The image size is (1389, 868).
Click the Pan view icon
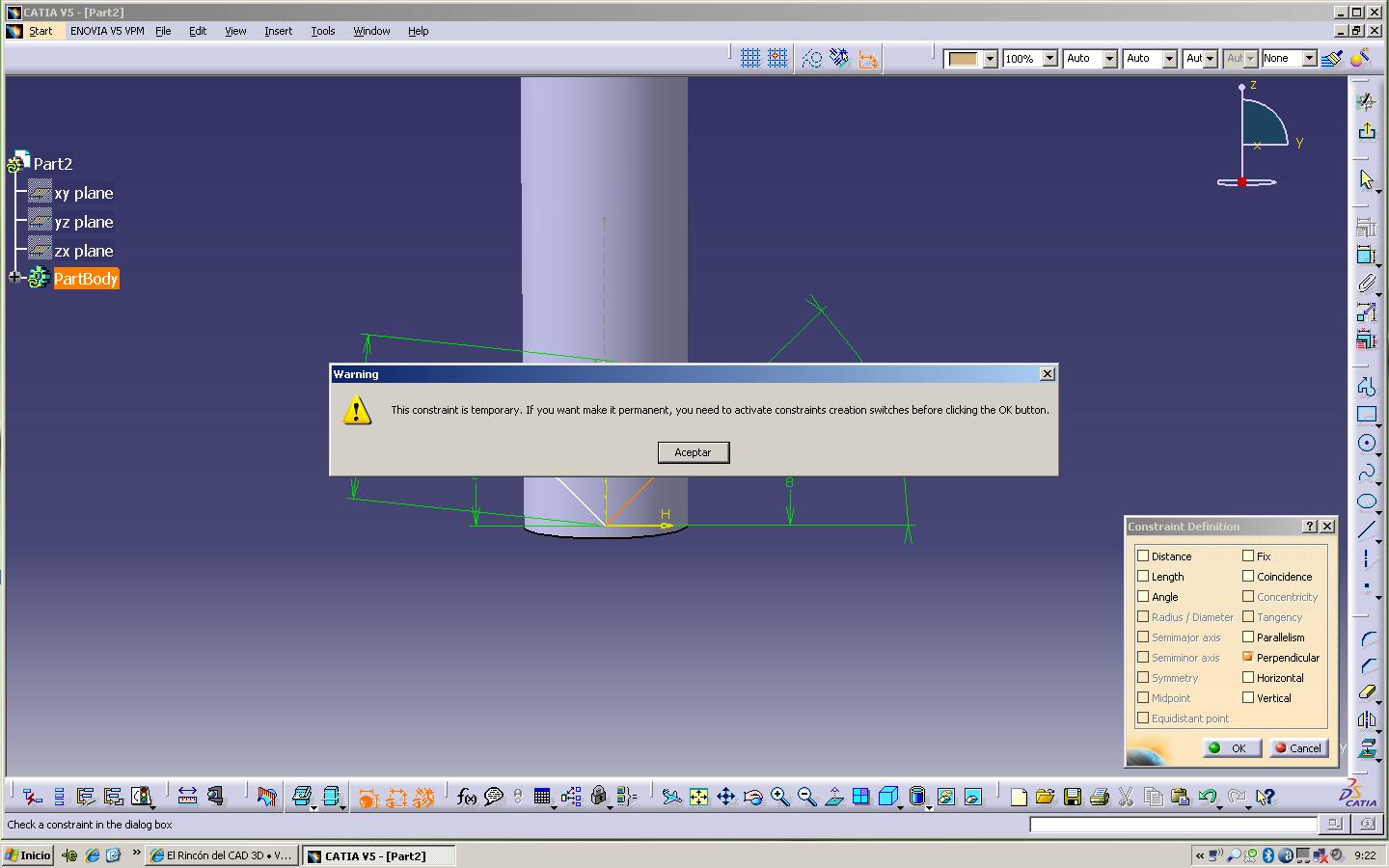pyautogui.click(x=725, y=797)
